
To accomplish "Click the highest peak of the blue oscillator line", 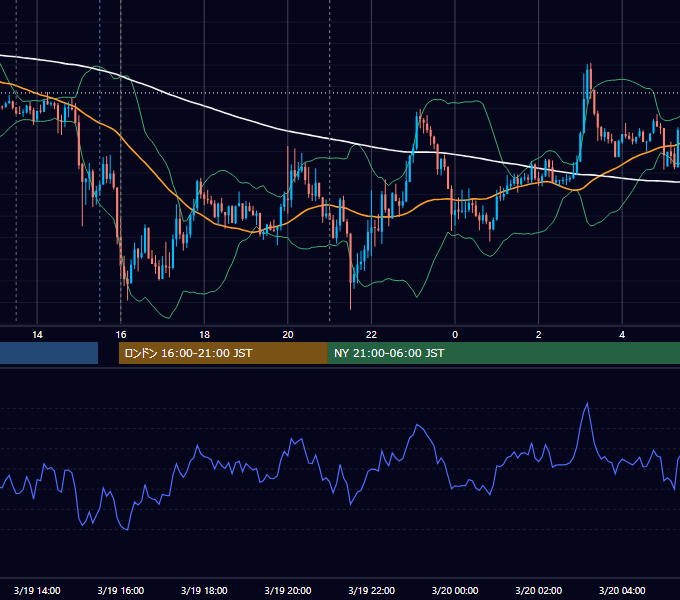I will click(x=587, y=404).
